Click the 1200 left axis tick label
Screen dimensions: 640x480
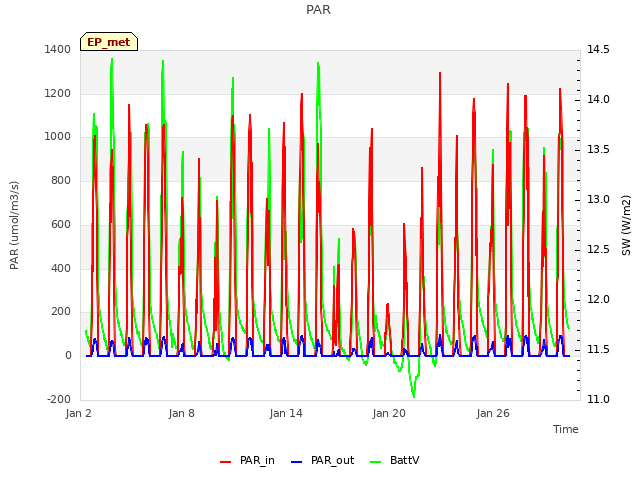point(58,93)
